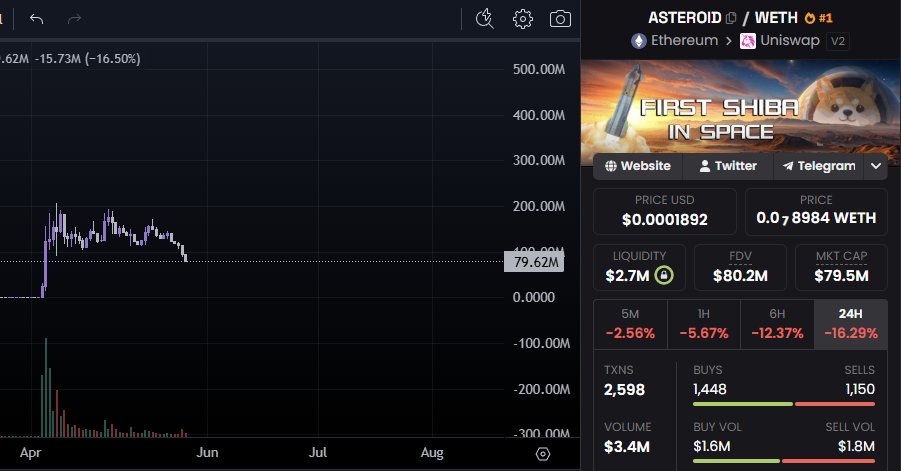Screen dimensions: 901x471
Task: Click the Uniswap DEX link
Action: point(790,41)
